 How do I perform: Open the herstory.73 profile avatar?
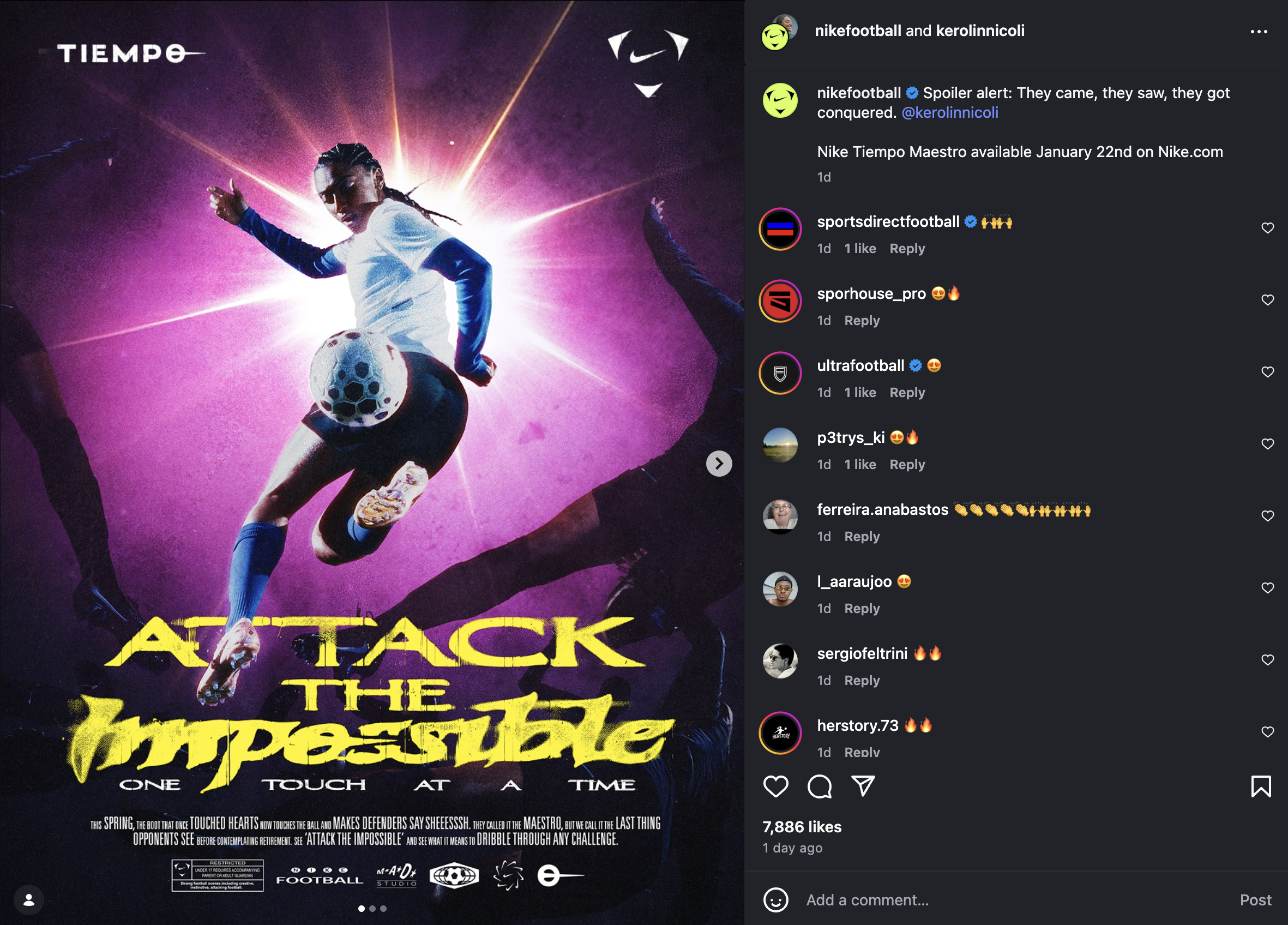pos(780,732)
